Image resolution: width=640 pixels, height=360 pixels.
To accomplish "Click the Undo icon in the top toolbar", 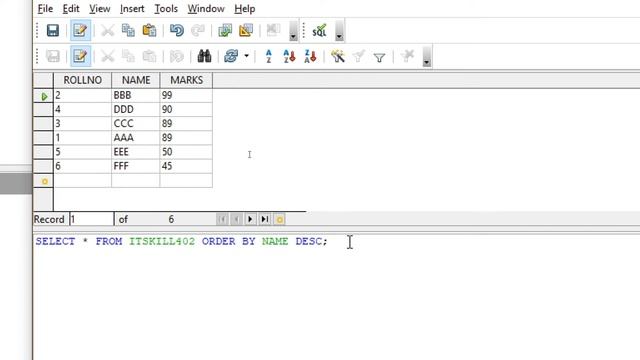I will [177, 31].
